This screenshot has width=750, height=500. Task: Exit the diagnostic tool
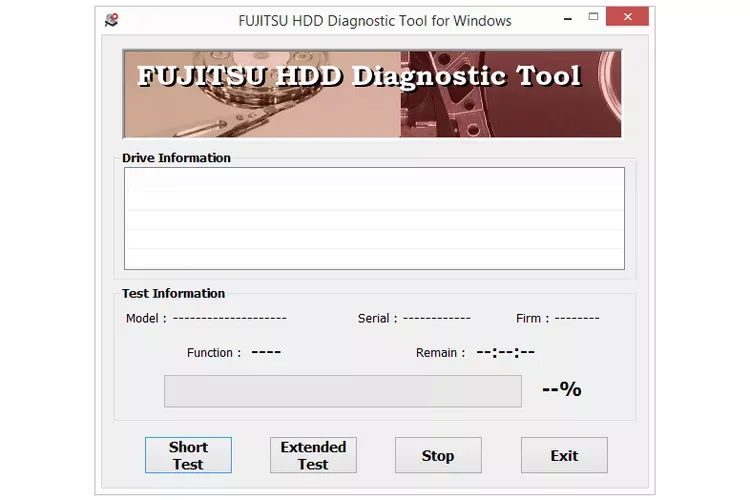(564, 455)
